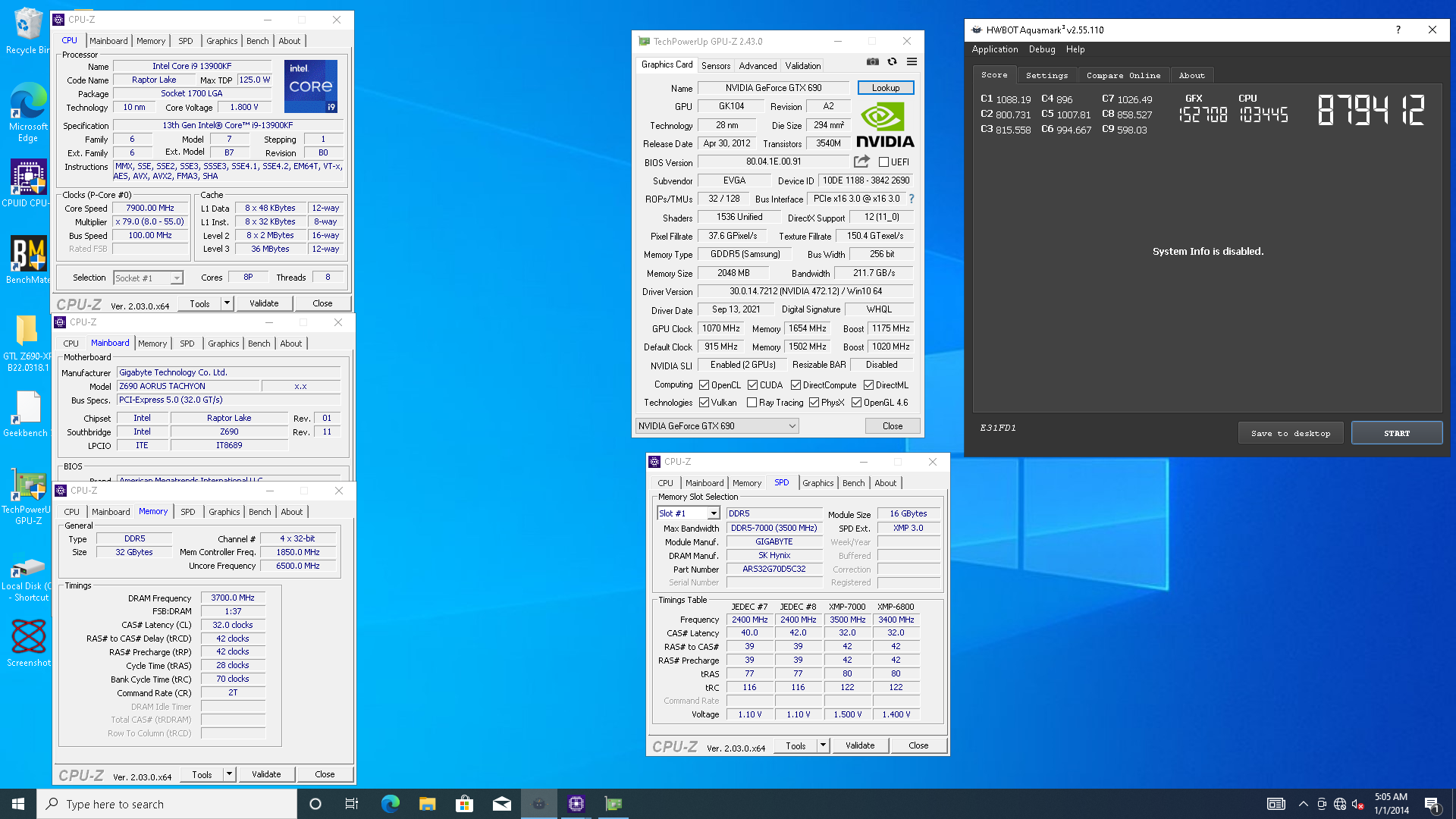The image size is (1456, 819).
Task: Expand Tools dropdown arrow in CPU-Z SPD window
Action: 822,745
